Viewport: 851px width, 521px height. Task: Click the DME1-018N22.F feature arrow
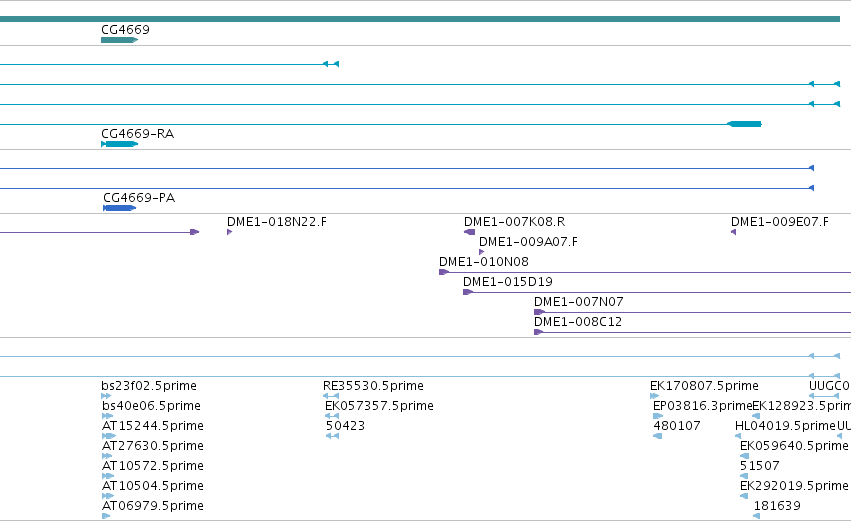(230, 232)
